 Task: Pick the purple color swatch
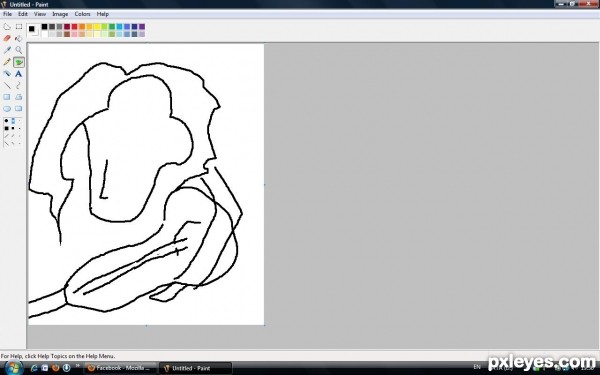142,26
